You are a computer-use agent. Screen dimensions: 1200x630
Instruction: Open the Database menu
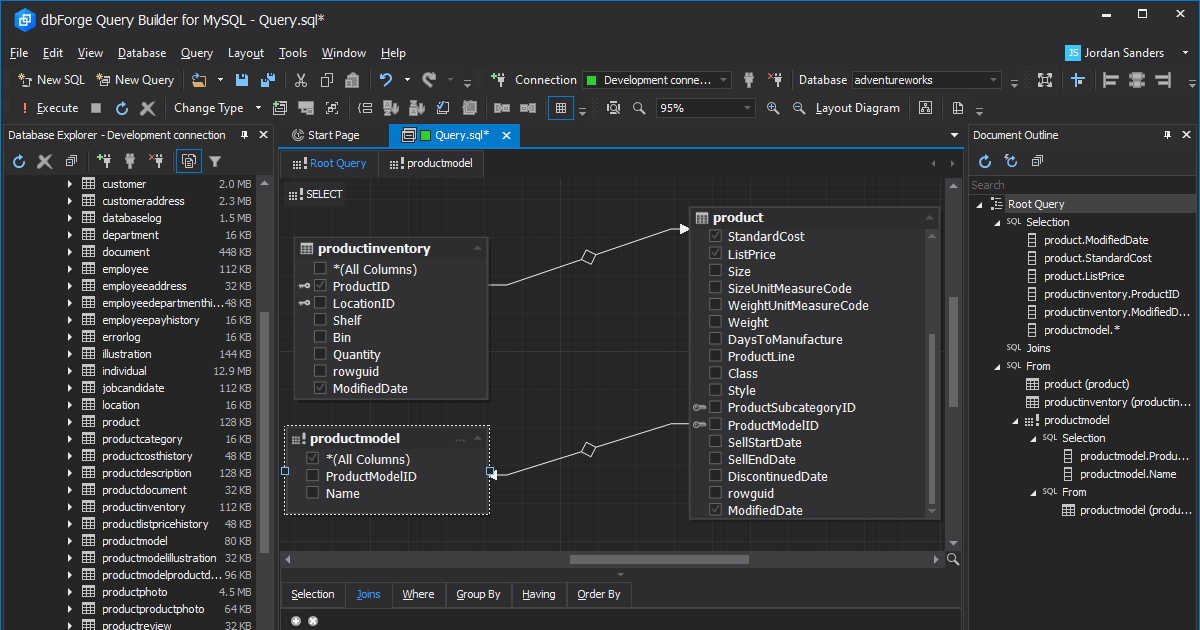click(142, 53)
